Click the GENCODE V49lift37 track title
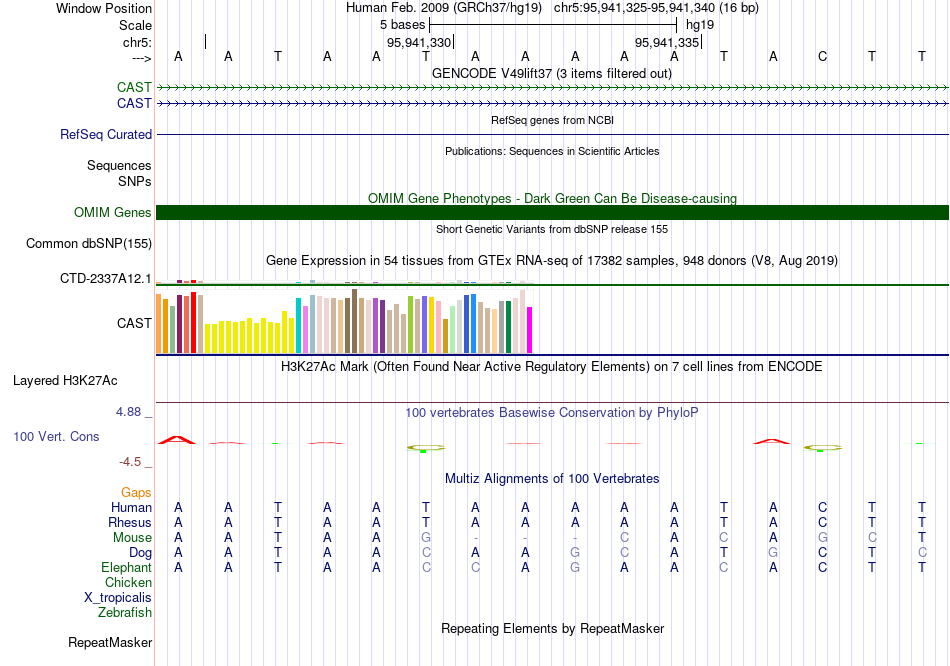 [x=551, y=73]
